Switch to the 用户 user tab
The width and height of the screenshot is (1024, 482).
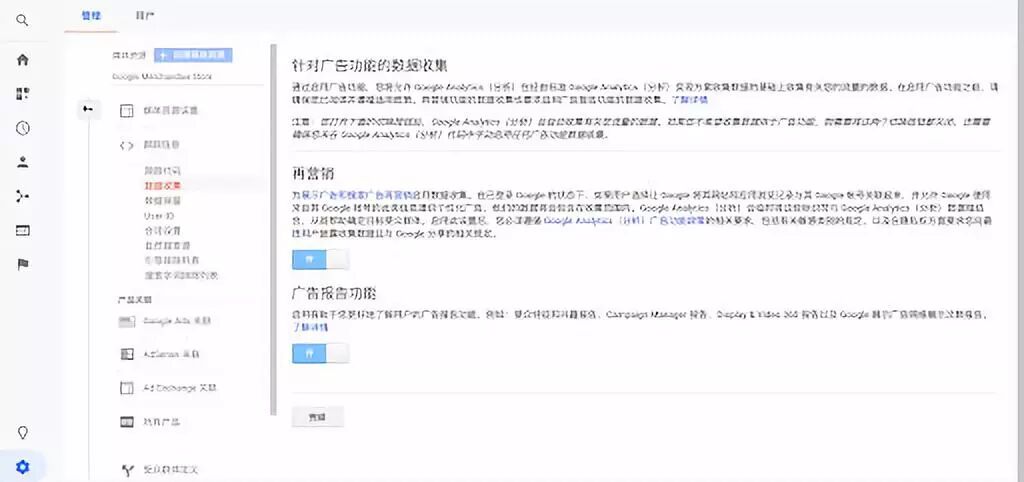tap(144, 16)
